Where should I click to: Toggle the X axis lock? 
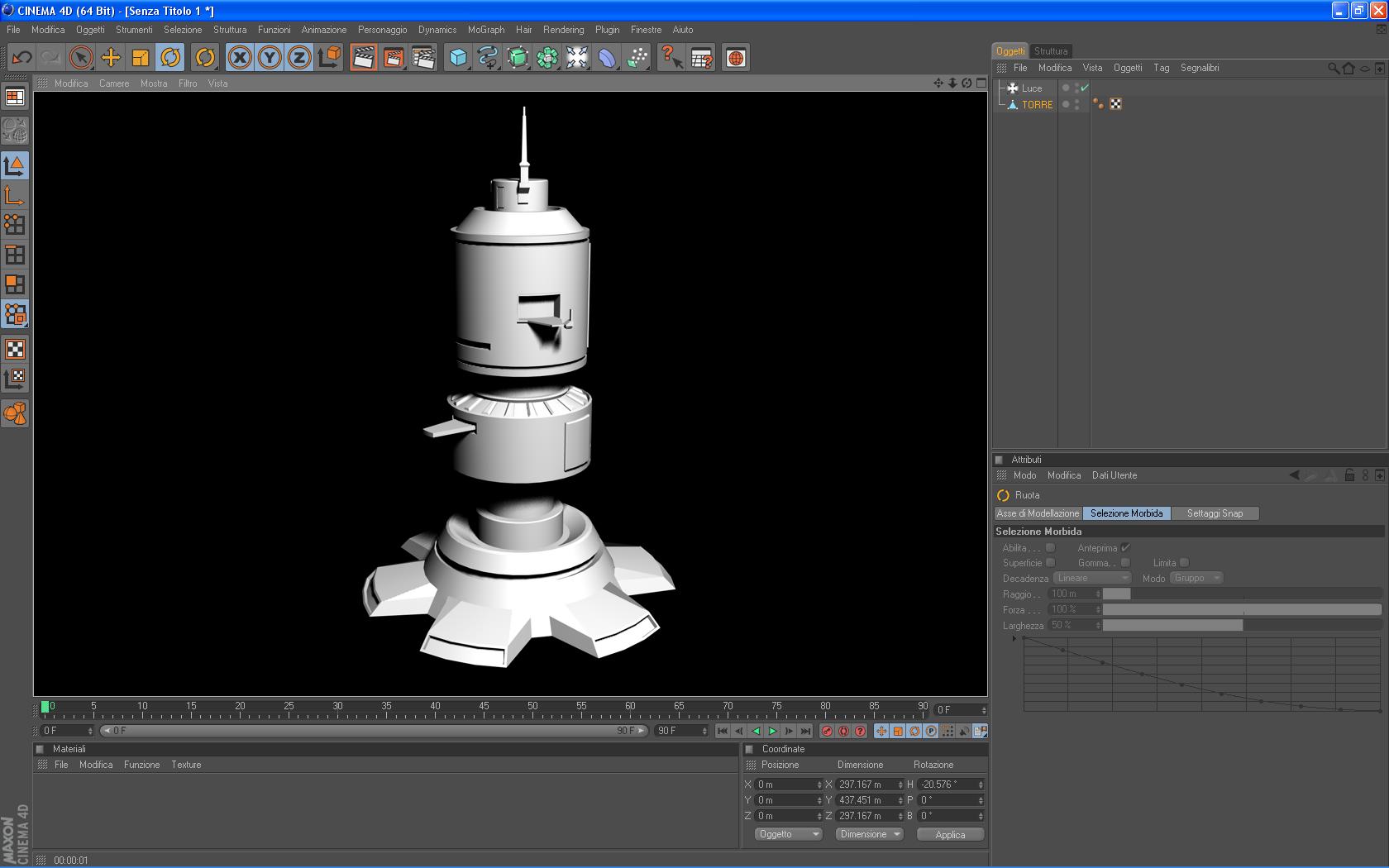tap(240, 58)
